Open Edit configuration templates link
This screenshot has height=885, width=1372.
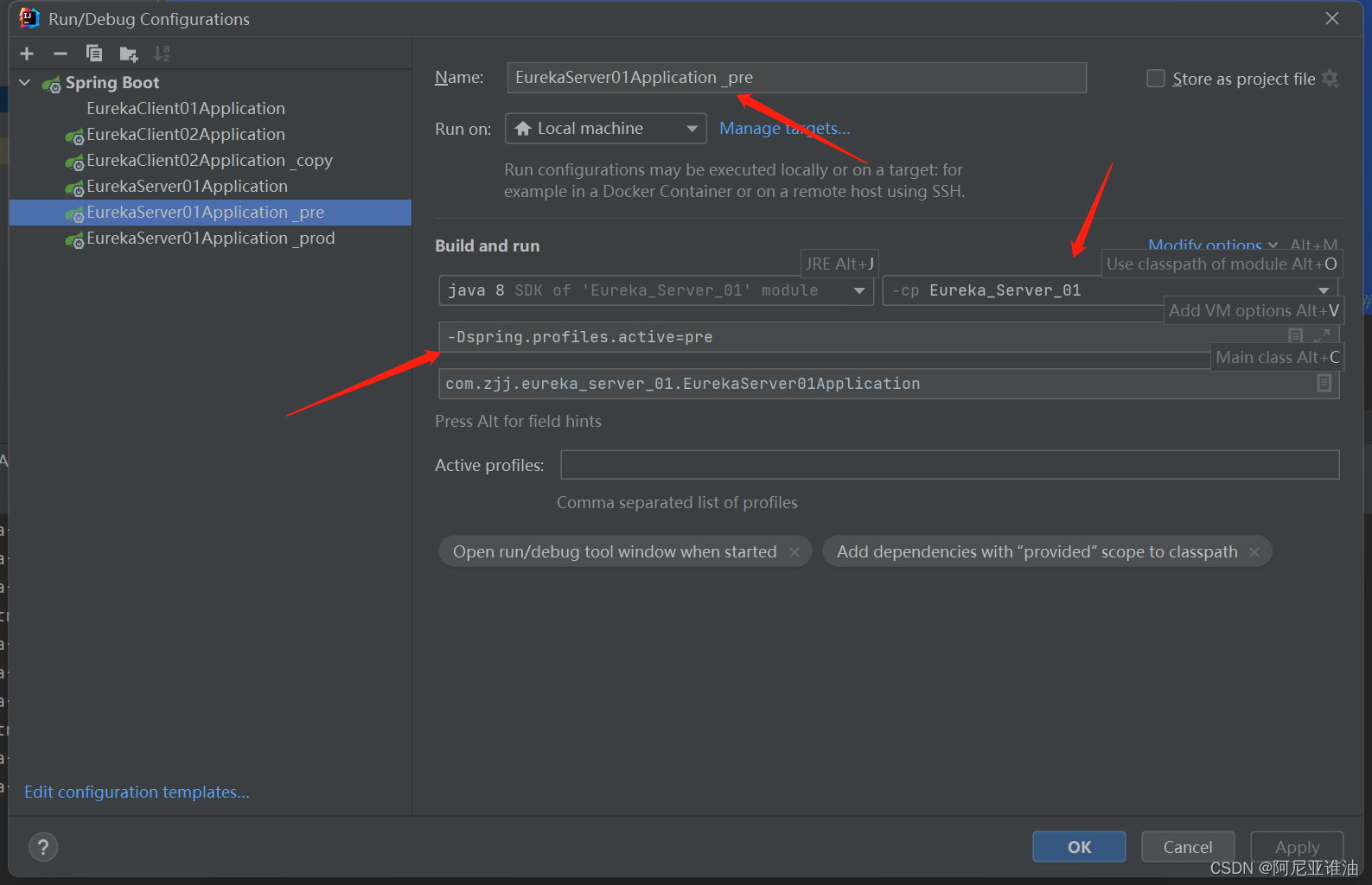[x=137, y=792]
